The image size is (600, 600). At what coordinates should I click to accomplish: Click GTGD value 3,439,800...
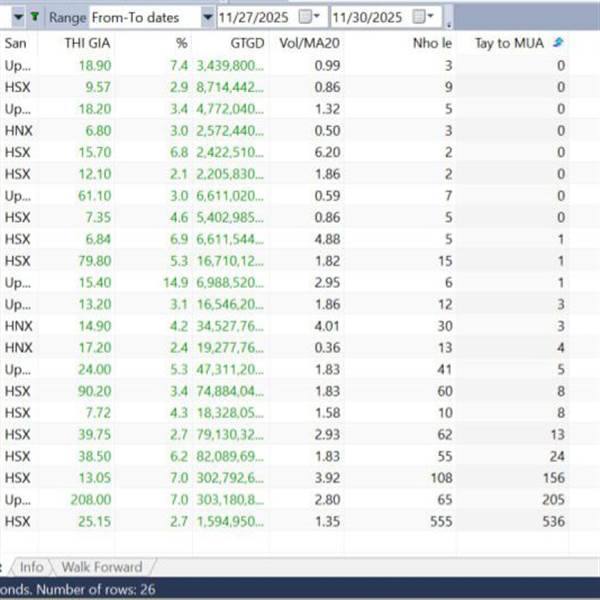230,65
